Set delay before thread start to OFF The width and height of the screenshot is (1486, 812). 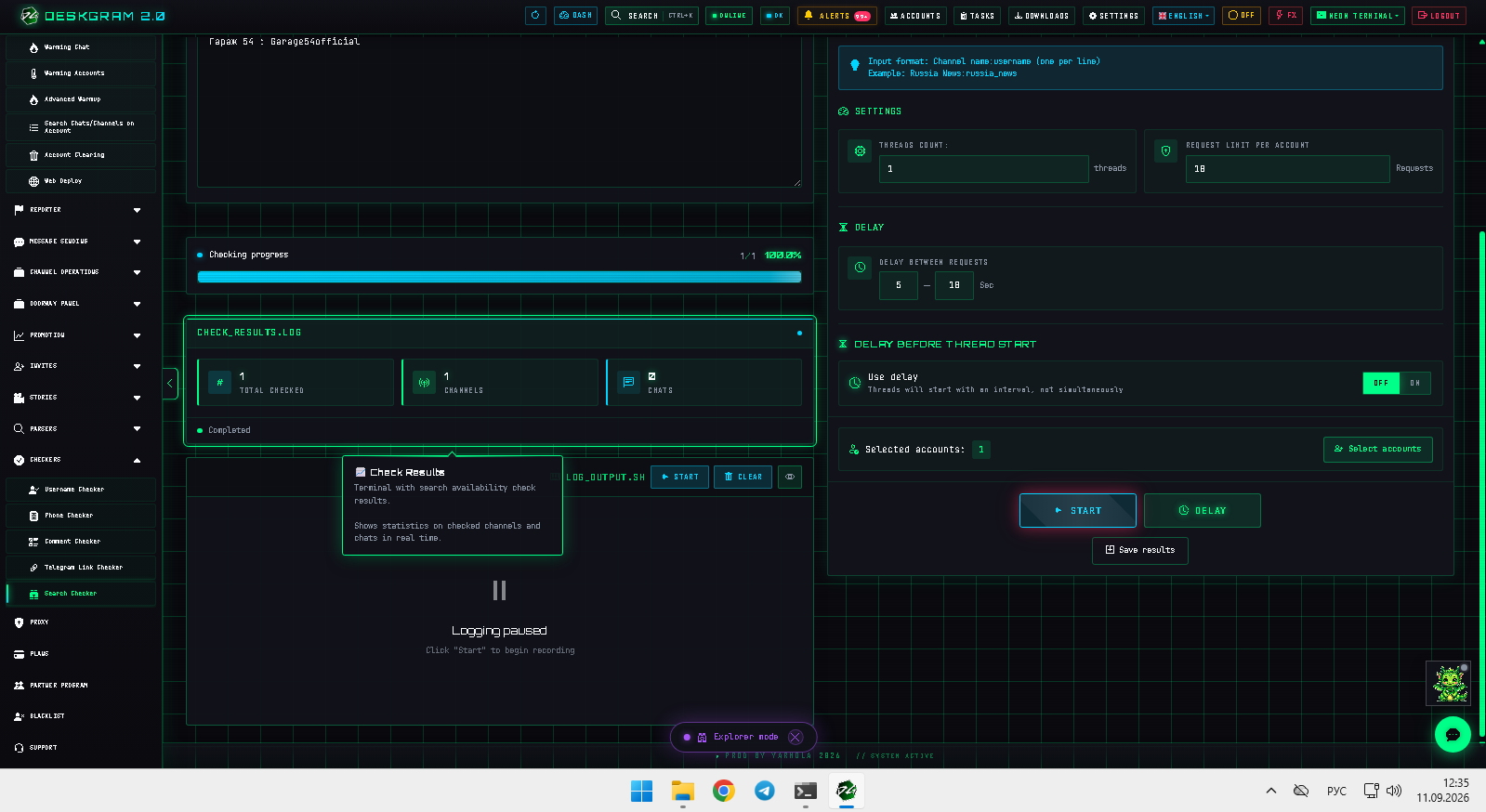pyautogui.click(x=1381, y=383)
